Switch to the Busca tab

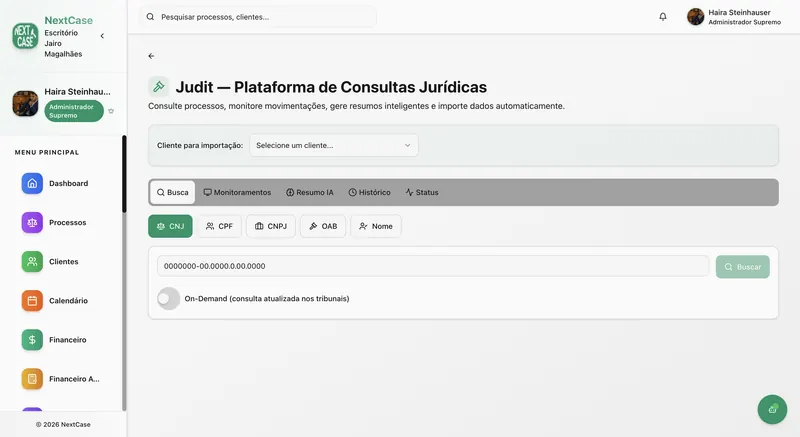click(x=172, y=192)
